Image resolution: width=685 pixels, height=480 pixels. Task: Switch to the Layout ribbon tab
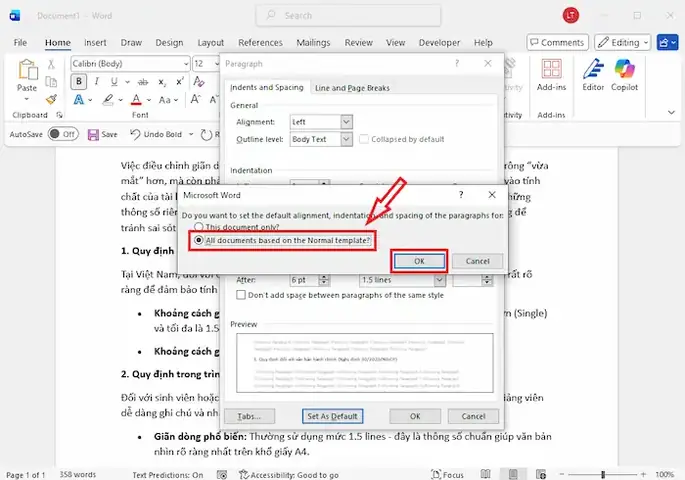(211, 43)
